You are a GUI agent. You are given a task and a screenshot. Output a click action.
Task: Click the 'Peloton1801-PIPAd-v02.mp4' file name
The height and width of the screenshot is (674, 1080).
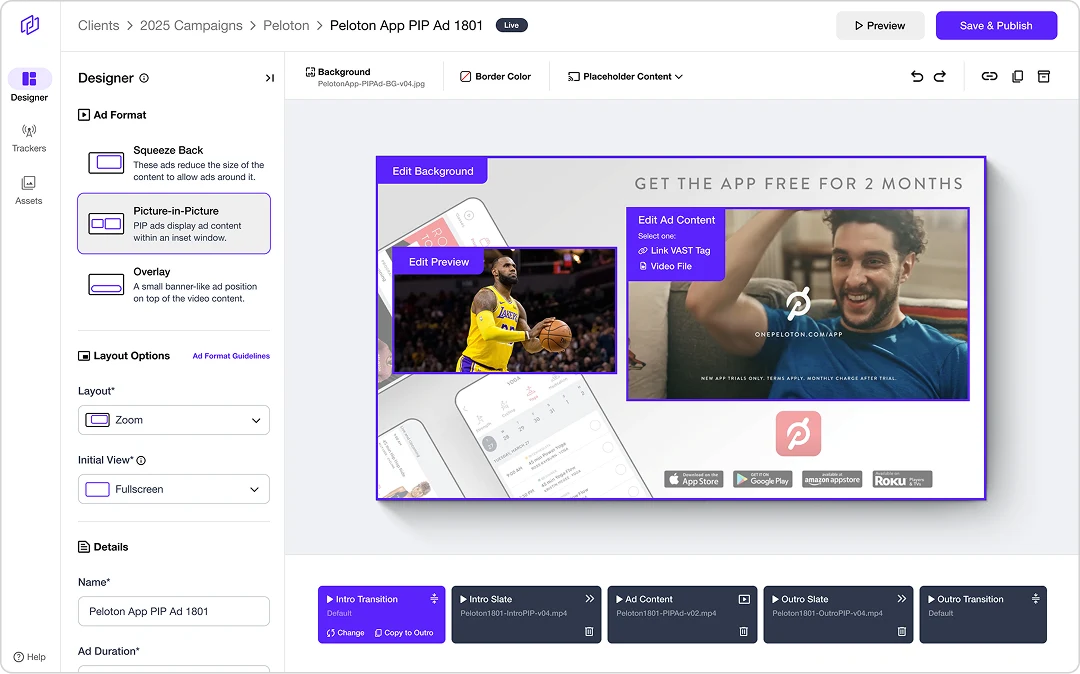click(666, 613)
